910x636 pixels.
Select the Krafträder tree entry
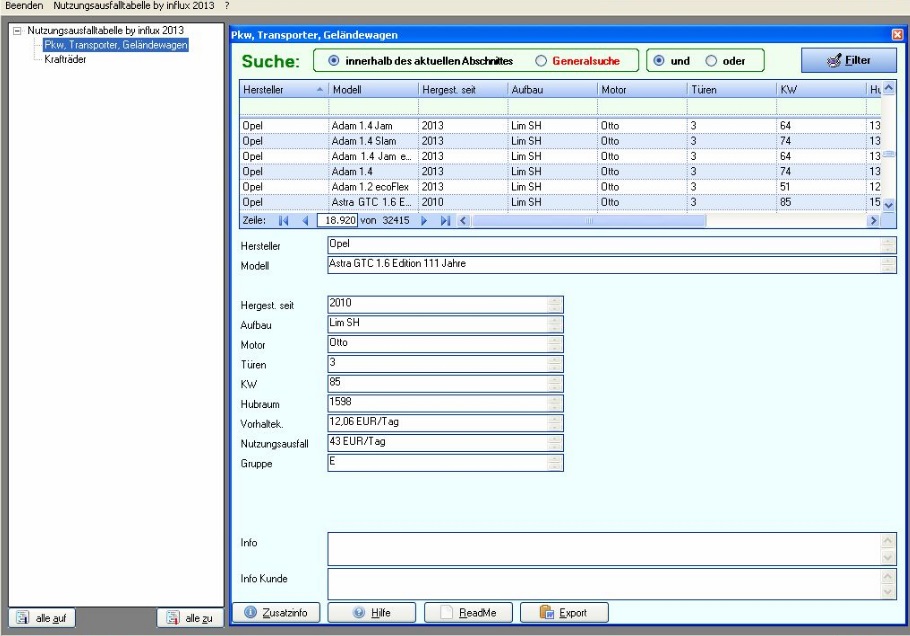(65, 59)
